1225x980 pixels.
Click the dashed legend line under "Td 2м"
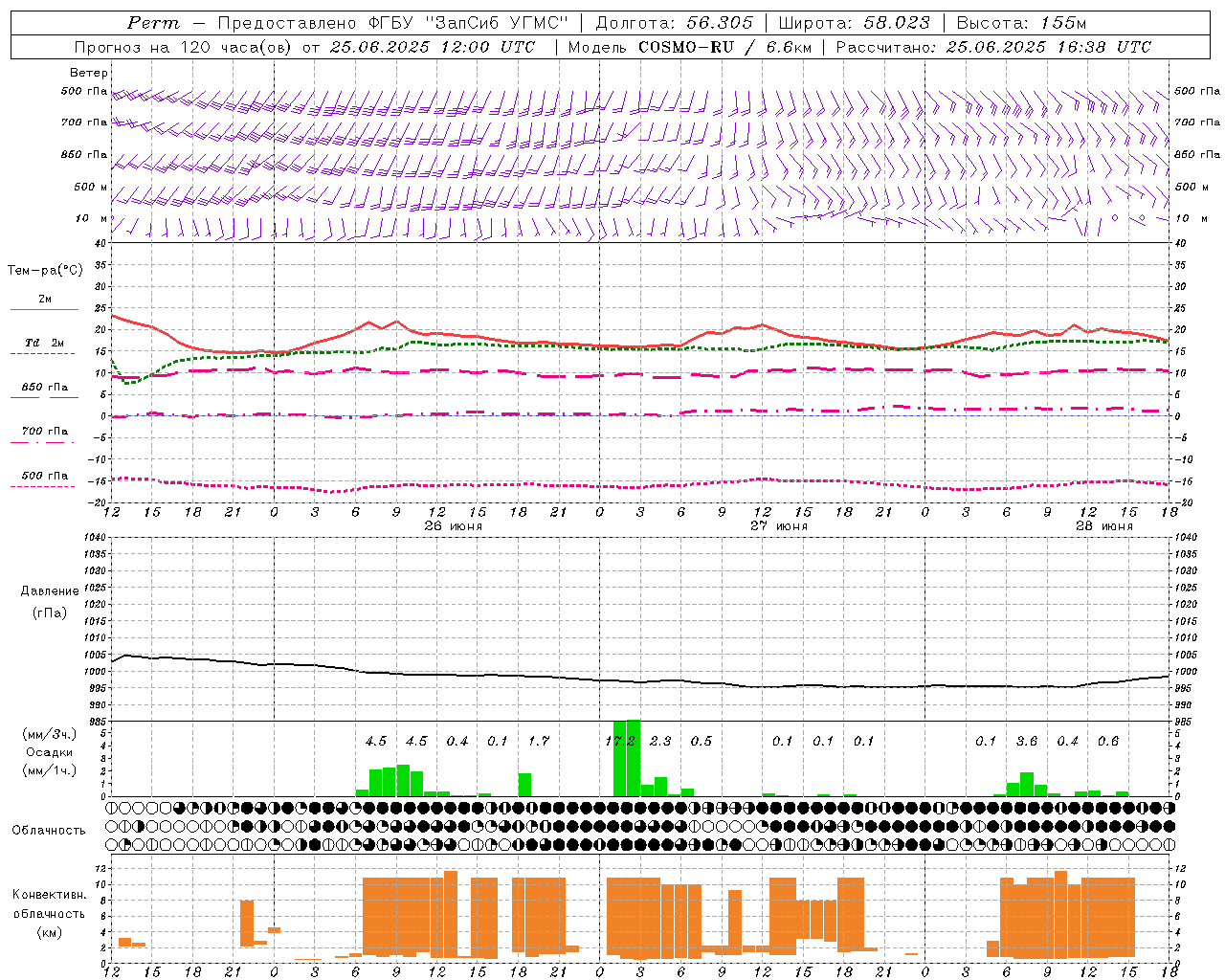point(43,353)
